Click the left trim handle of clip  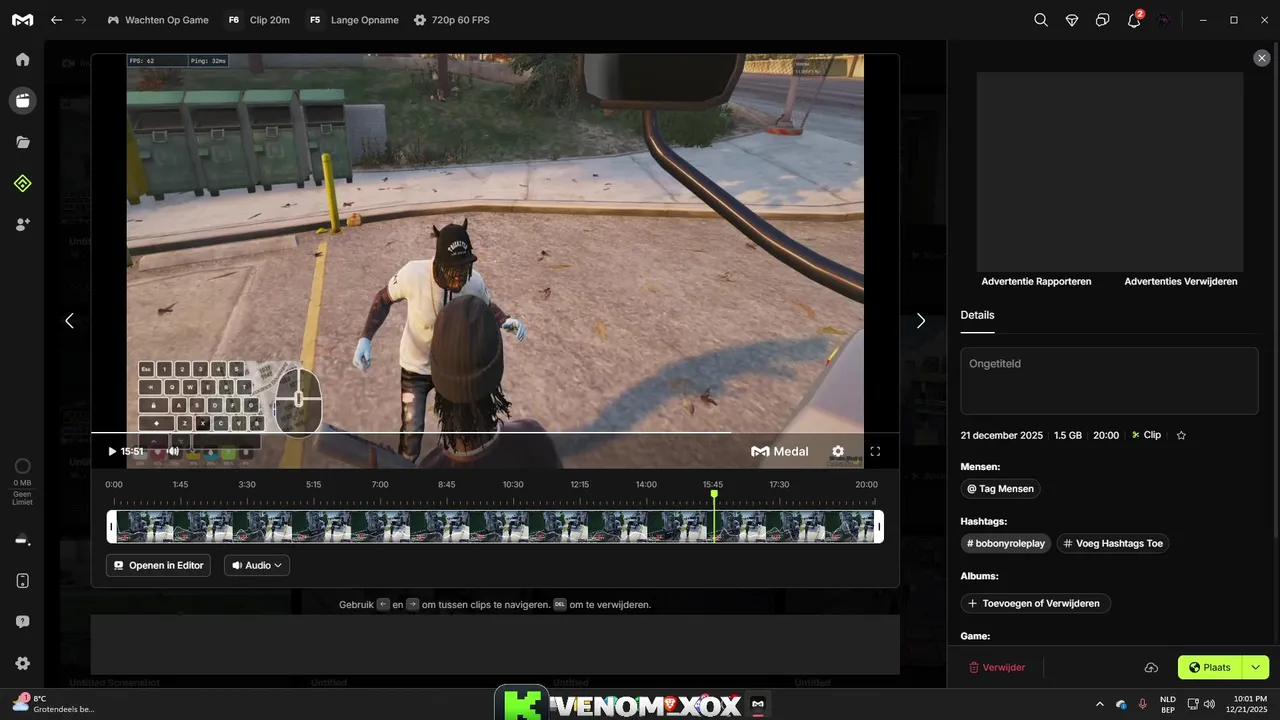click(112, 527)
